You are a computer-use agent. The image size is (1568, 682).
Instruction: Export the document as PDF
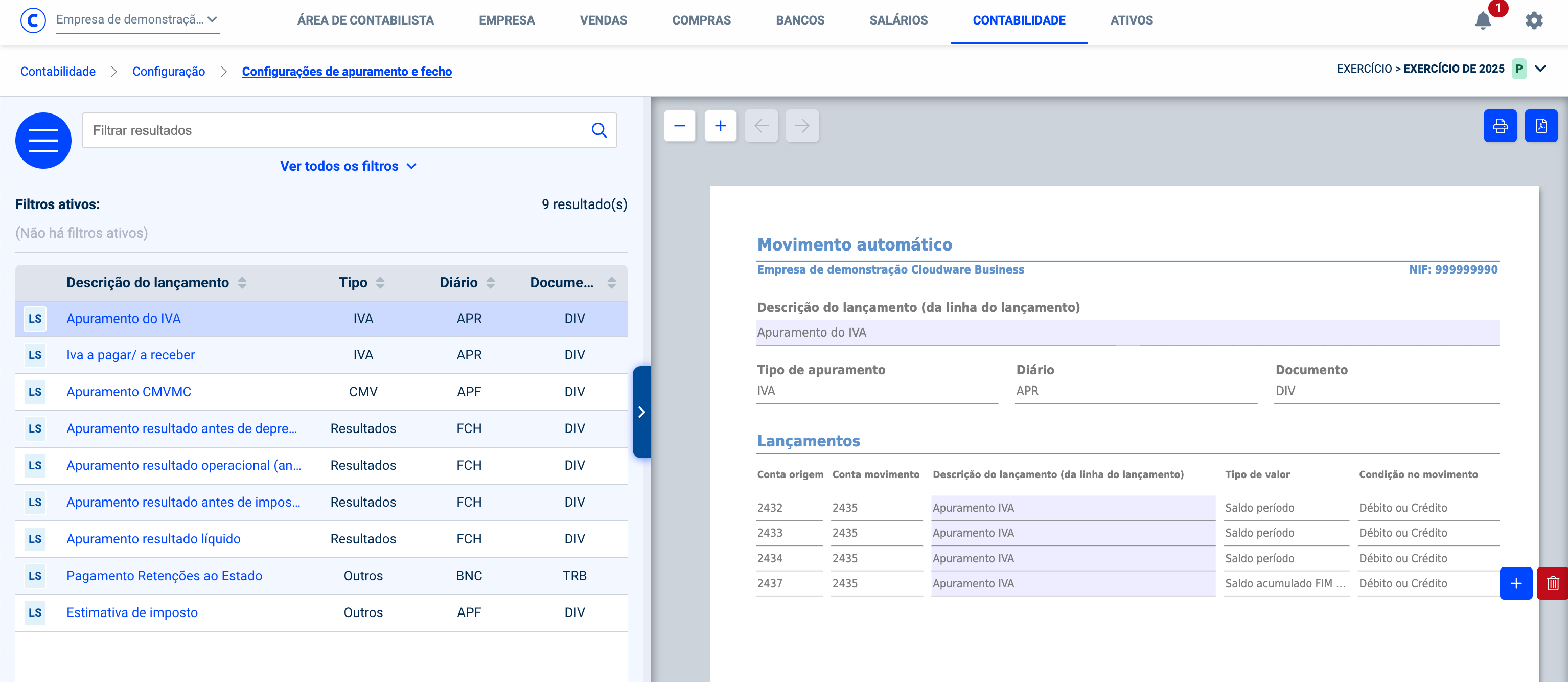(1540, 126)
